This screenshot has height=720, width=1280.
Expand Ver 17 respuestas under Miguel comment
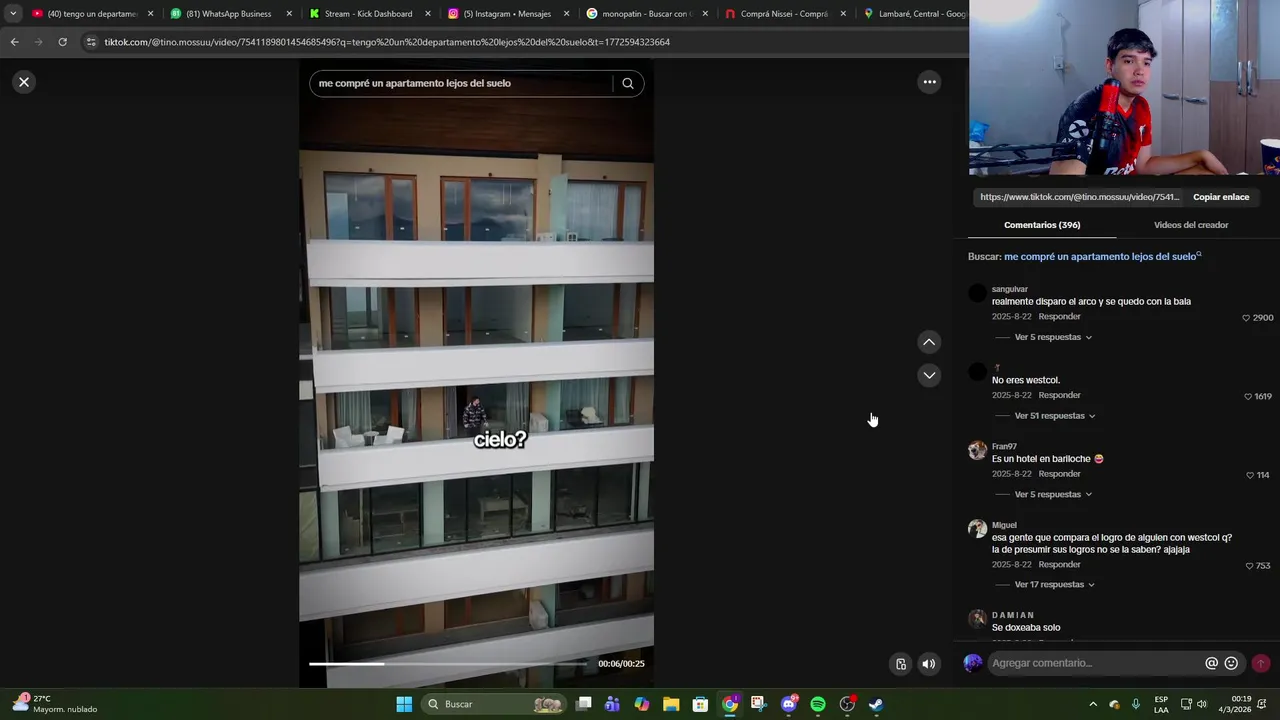[1055, 584]
